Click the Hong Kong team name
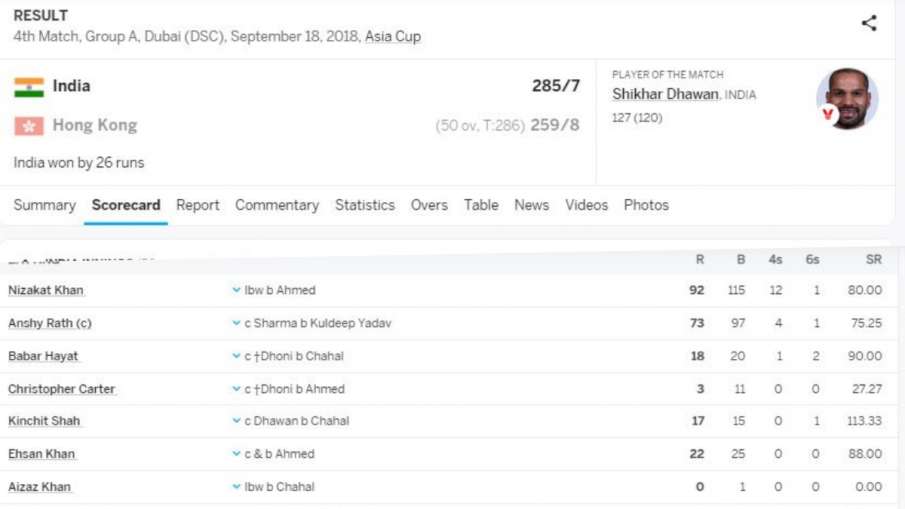905x509 pixels. [x=95, y=126]
